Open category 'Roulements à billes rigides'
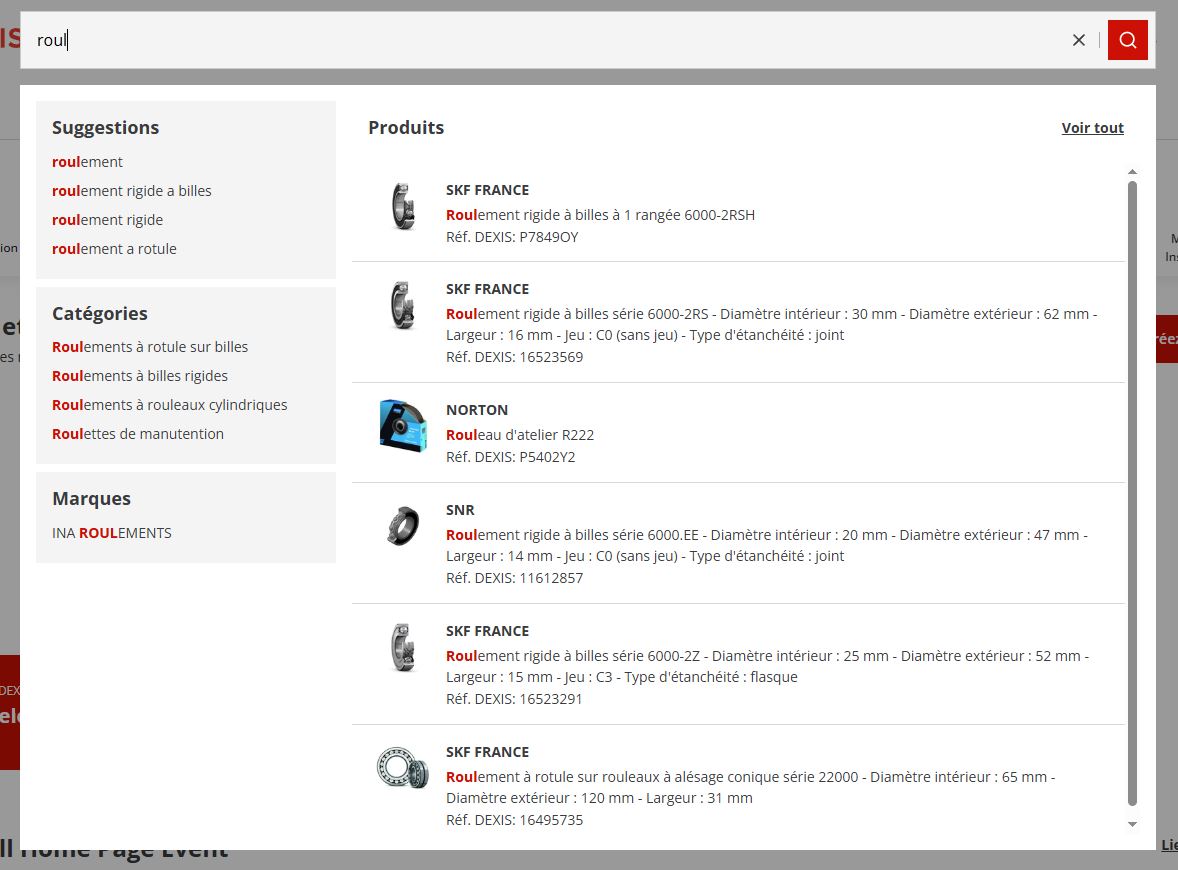Image resolution: width=1178 pixels, height=870 pixels. [140, 376]
